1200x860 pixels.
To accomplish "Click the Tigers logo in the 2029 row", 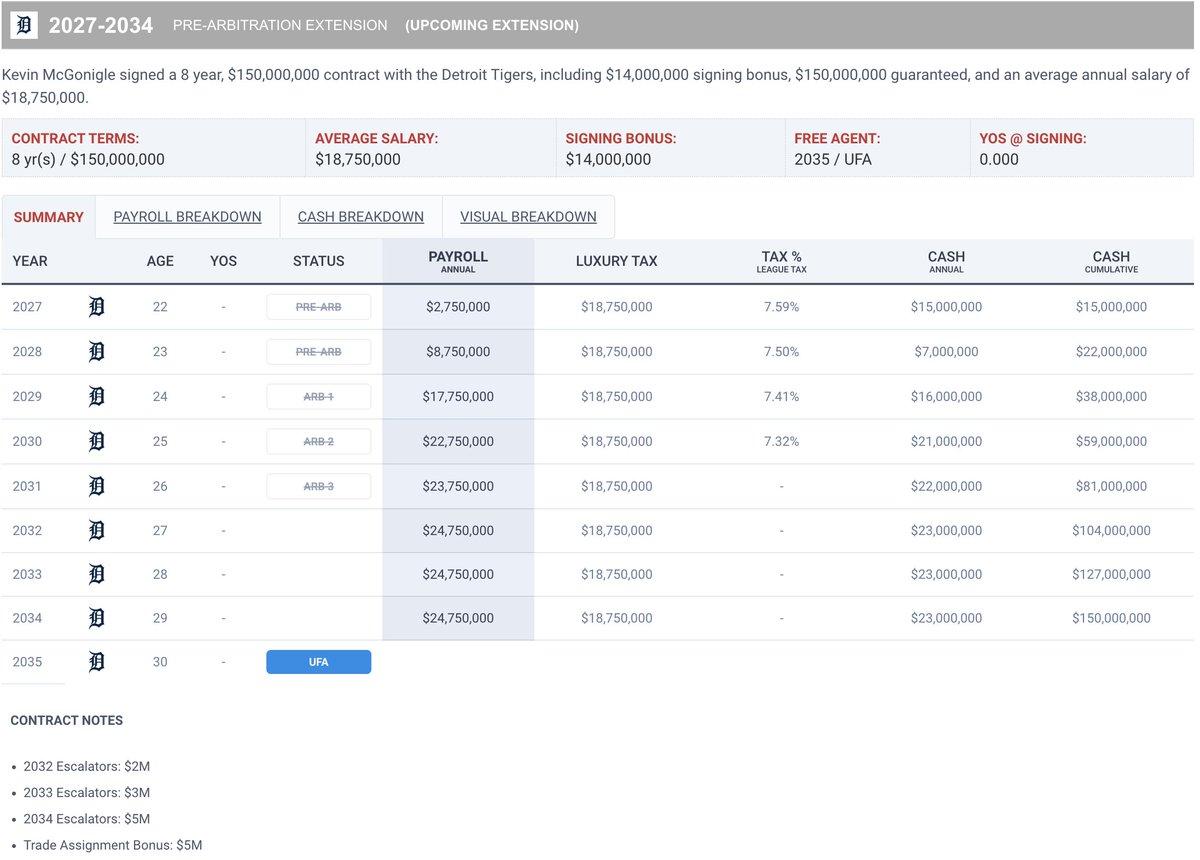I will [96, 397].
